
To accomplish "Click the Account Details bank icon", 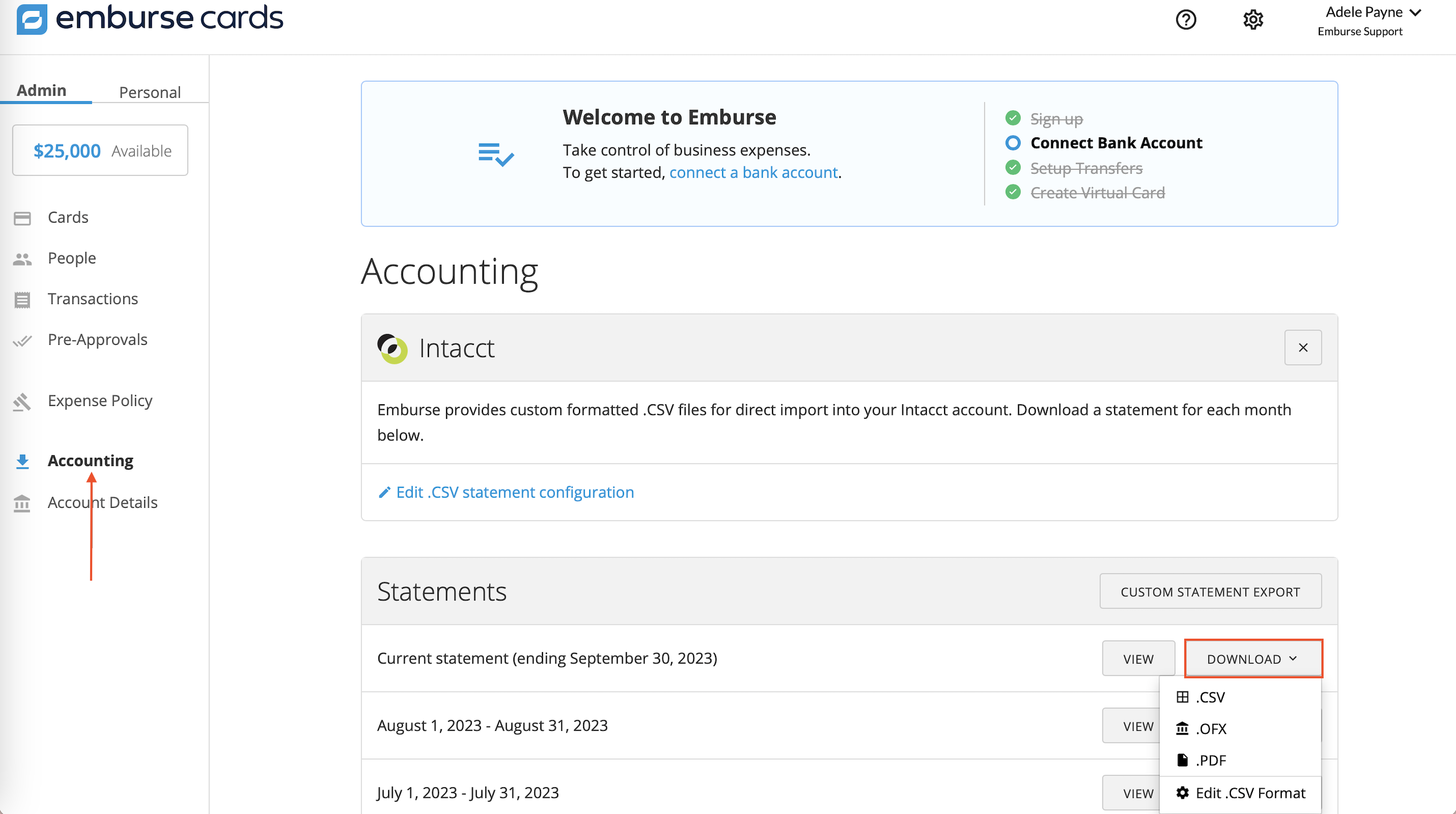I will [x=22, y=503].
